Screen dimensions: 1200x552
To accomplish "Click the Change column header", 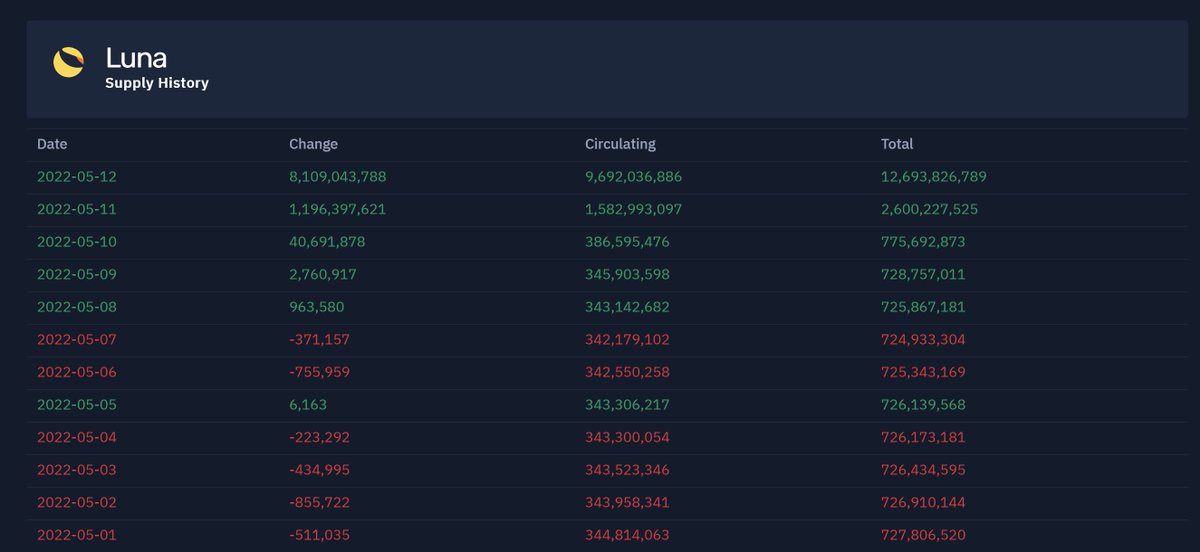I will pyautogui.click(x=313, y=144).
